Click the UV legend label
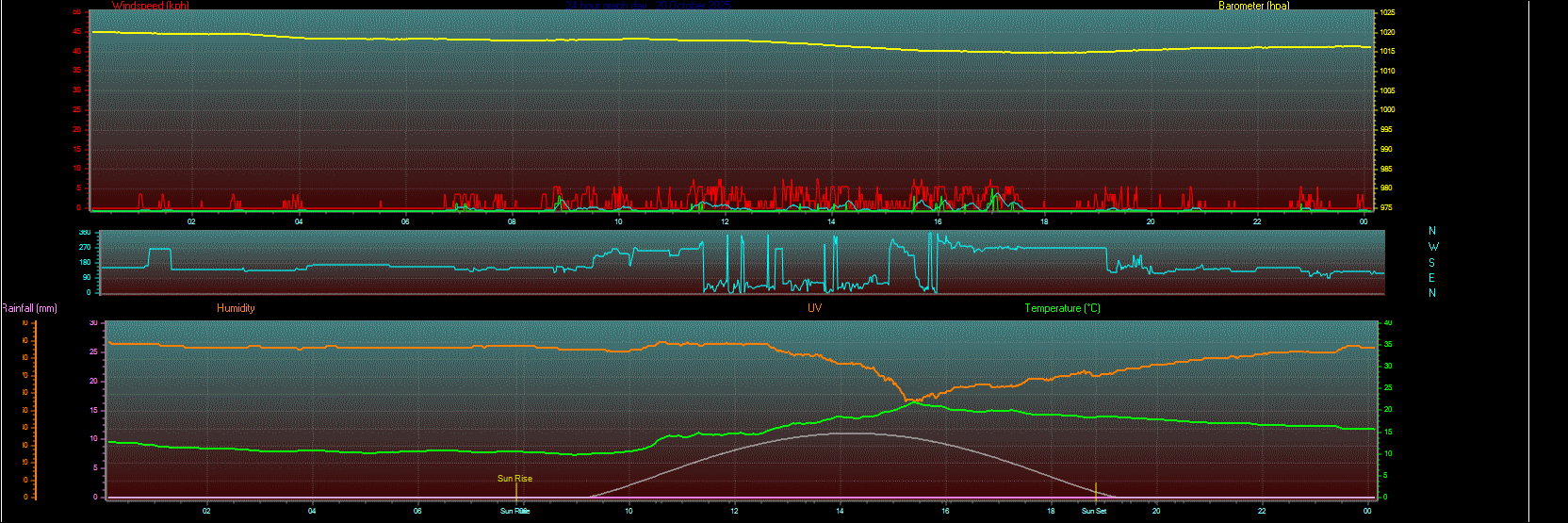Image resolution: width=1568 pixels, height=523 pixels. pyautogui.click(x=814, y=308)
